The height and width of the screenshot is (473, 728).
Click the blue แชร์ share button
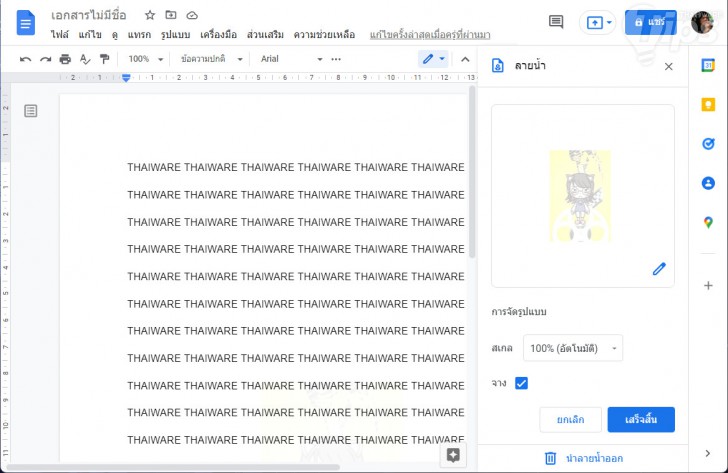coord(650,22)
